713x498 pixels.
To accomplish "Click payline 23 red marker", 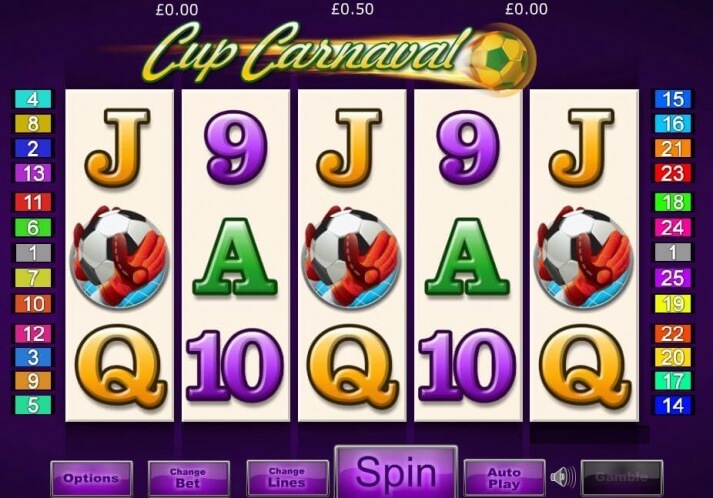I will coord(673,173).
